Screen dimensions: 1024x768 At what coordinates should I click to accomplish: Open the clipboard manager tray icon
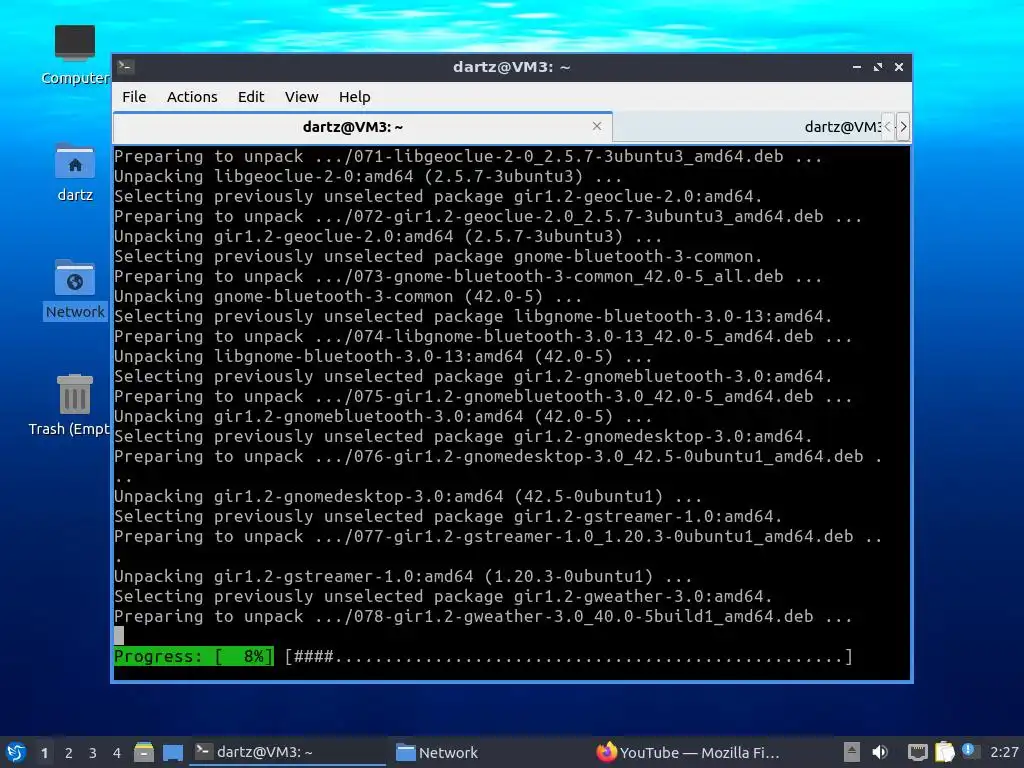pos(944,752)
